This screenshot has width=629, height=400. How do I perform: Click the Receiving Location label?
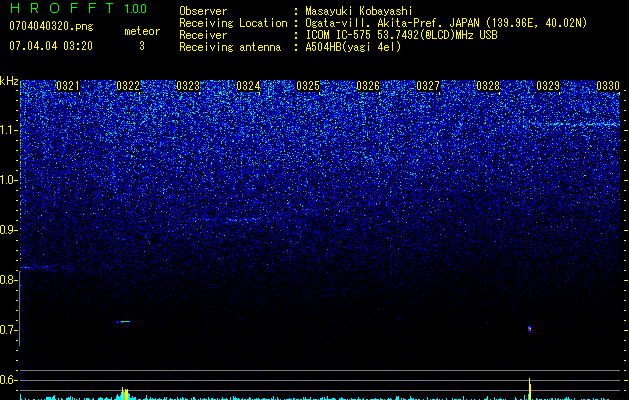point(233,23)
